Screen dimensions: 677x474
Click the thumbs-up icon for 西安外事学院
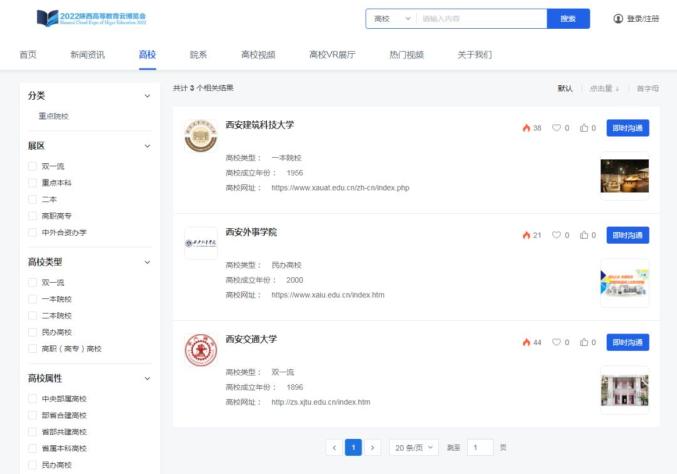(x=584, y=235)
